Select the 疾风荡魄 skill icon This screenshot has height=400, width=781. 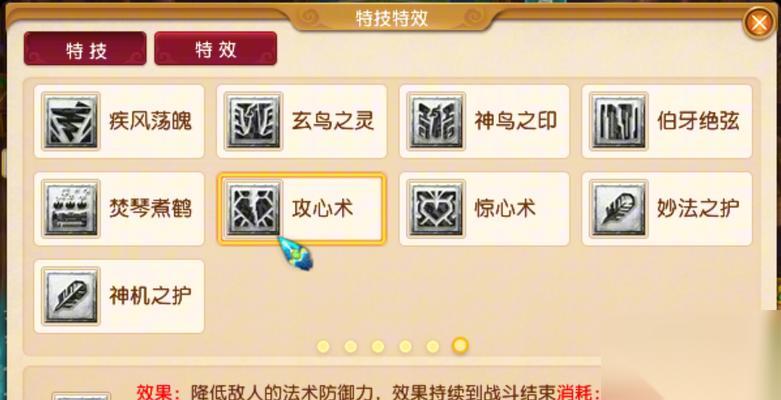[x=71, y=121]
